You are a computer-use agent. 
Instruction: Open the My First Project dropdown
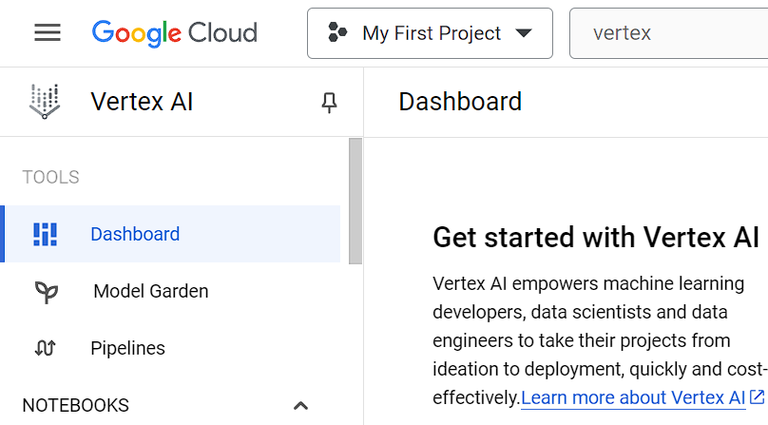pyautogui.click(x=430, y=34)
